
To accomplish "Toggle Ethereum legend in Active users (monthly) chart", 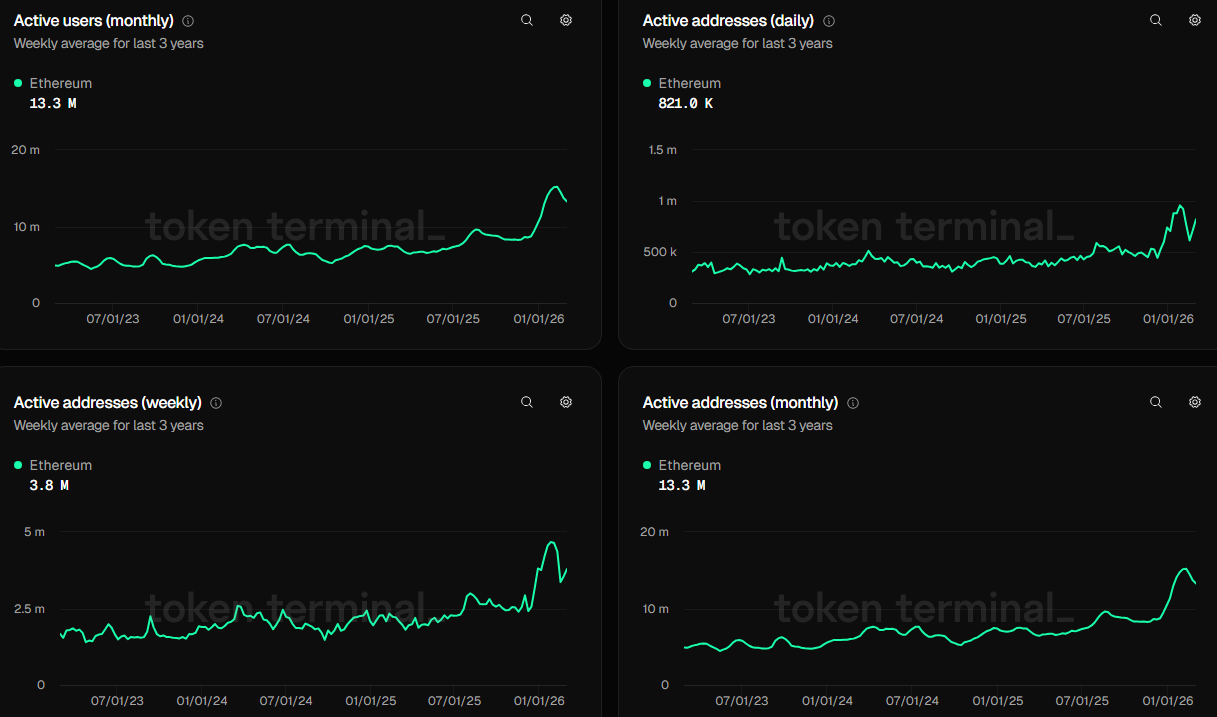I will pos(60,83).
